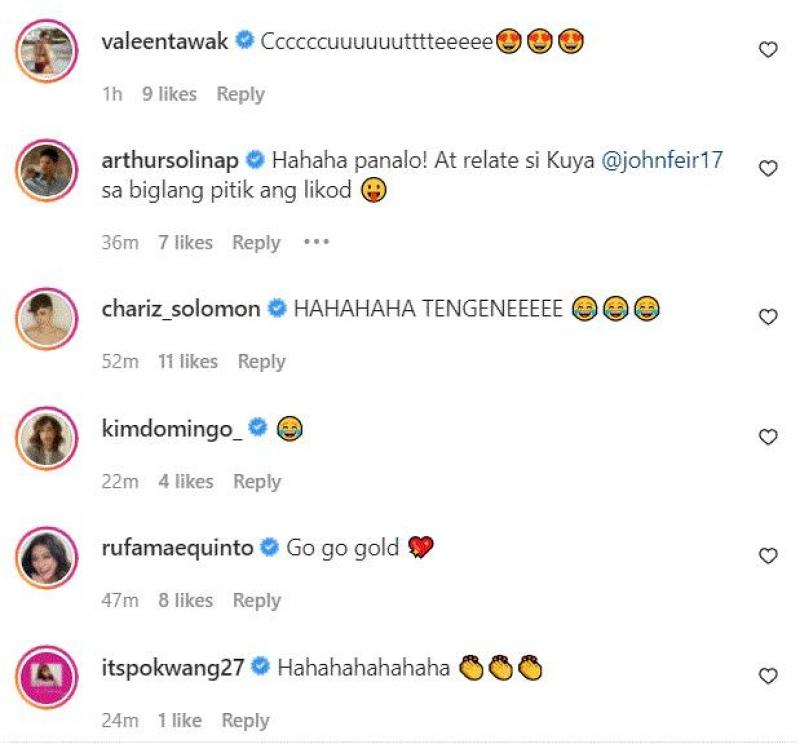The width and height of the screenshot is (800, 744).
Task: Like valeentawak's comment with the heart
Action: (768, 50)
